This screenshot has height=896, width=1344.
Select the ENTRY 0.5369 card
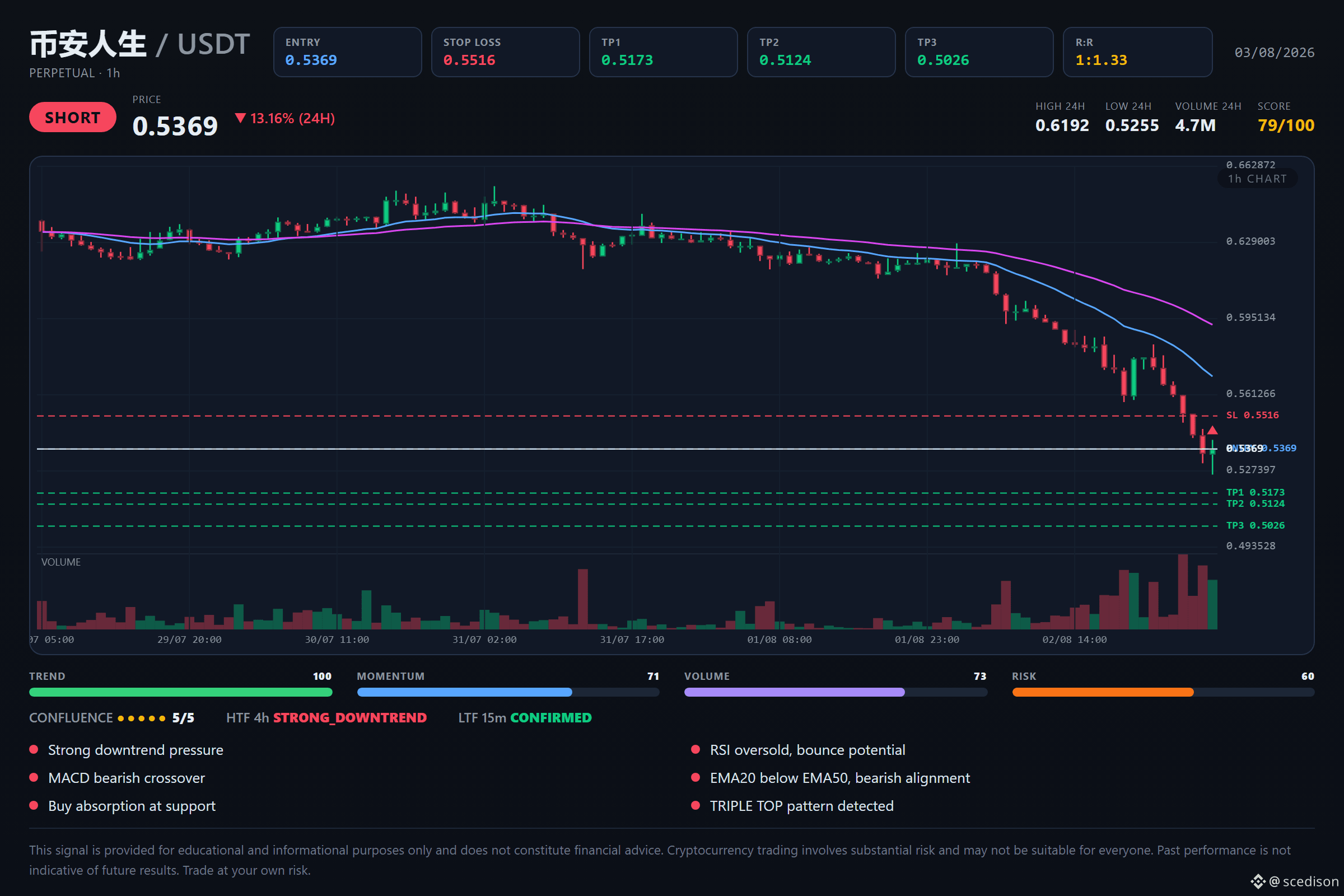click(x=347, y=52)
